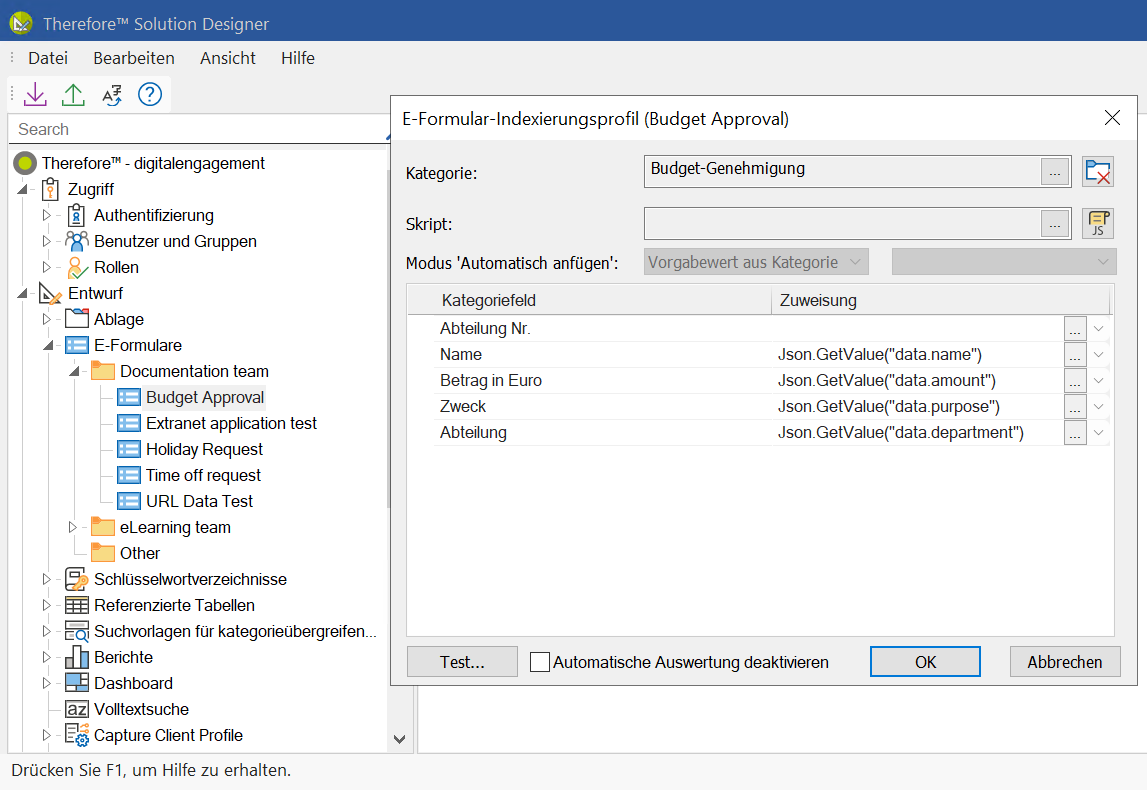This screenshot has height=790, width=1147.
Task: Click the E-Formulare form icon
Action: pyautogui.click(x=77, y=345)
